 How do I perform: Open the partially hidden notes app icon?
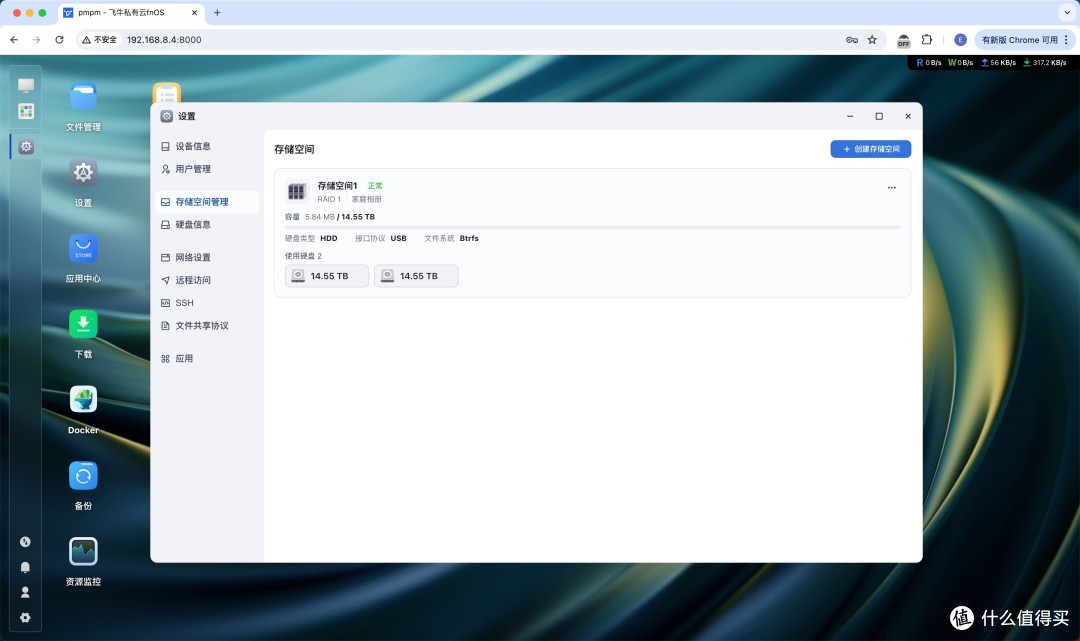click(167, 92)
